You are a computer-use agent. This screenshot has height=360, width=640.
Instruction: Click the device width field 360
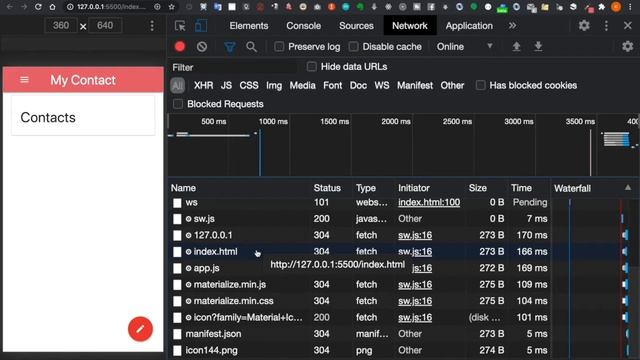click(61, 26)
